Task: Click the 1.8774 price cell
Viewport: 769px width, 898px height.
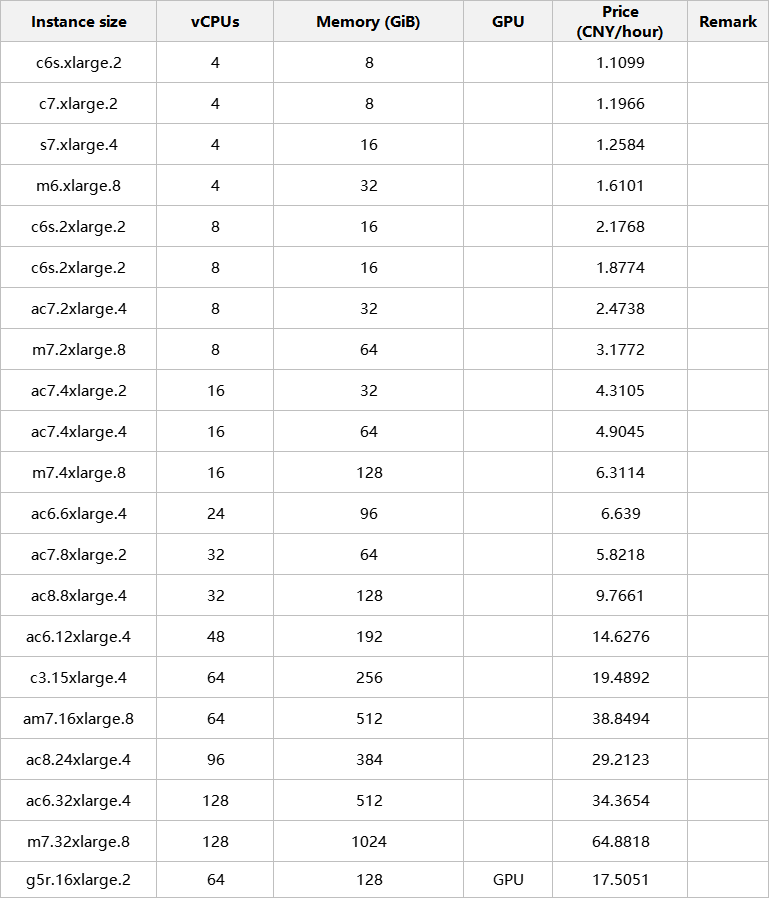Action: point(620,267)
